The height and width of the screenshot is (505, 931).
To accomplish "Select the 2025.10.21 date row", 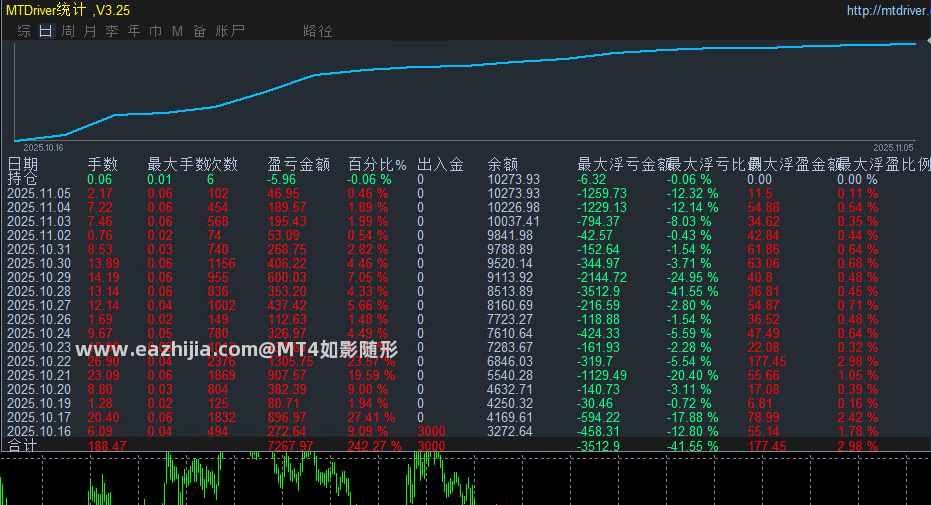I will (x=39, y=376).
